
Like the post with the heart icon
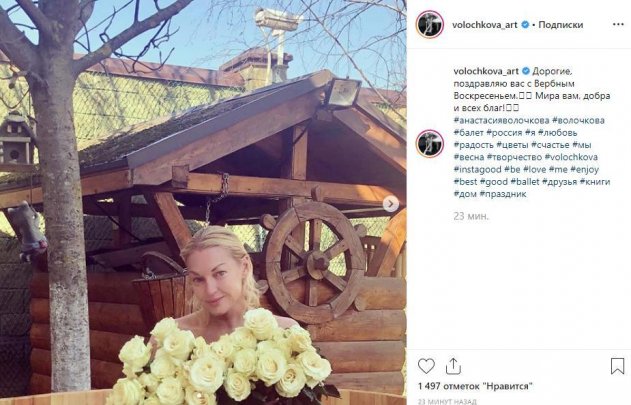point(426,366)
